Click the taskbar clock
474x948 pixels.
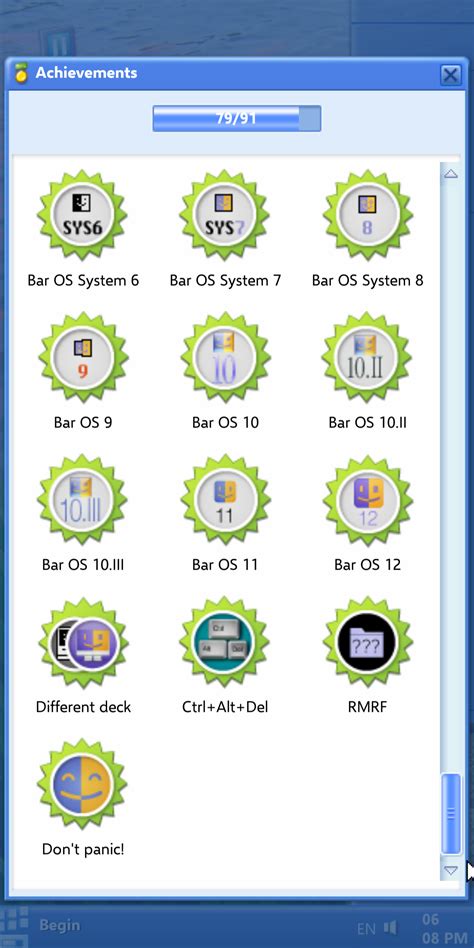click(443, 929)
